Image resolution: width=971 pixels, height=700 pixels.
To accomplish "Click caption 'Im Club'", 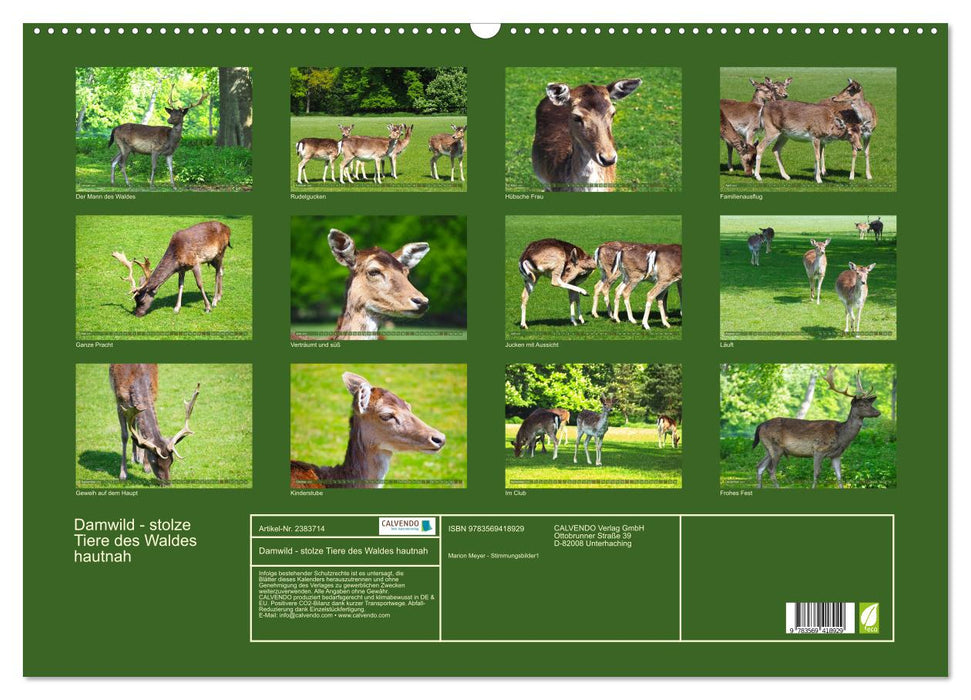I will click(x=516, y=493).
